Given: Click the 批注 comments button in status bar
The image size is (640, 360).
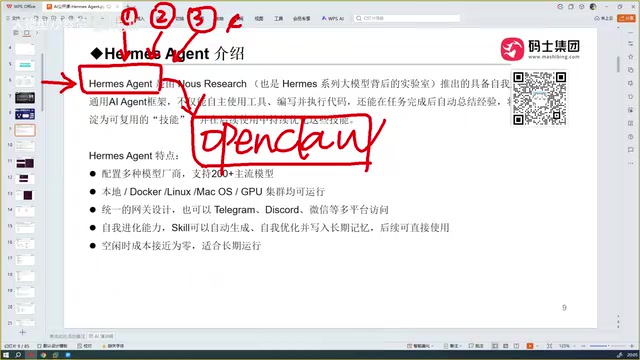Looking at the screenshot, I should tap(476, 346).
